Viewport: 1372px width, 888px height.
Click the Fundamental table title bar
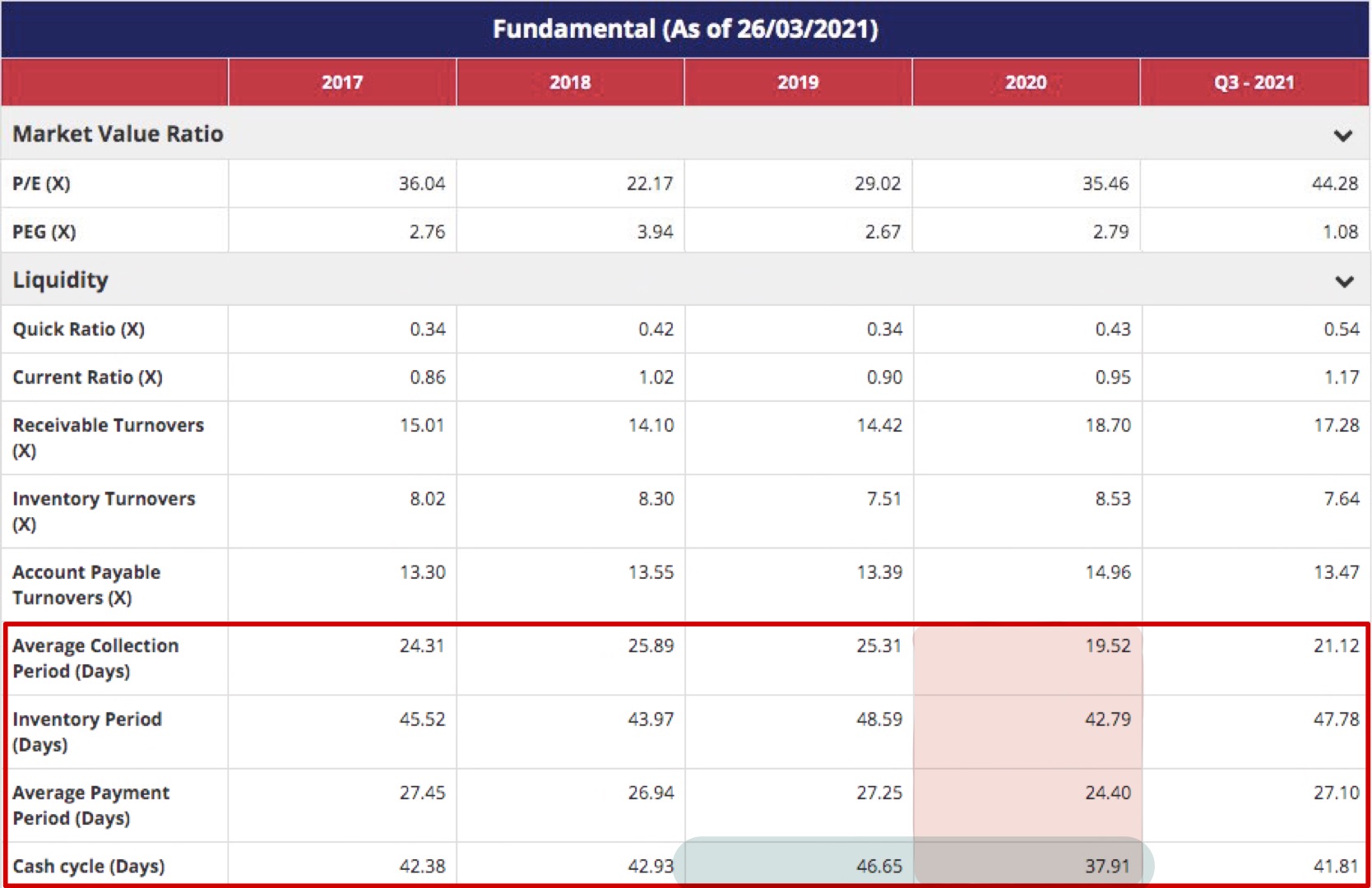[x=685, y=30]
